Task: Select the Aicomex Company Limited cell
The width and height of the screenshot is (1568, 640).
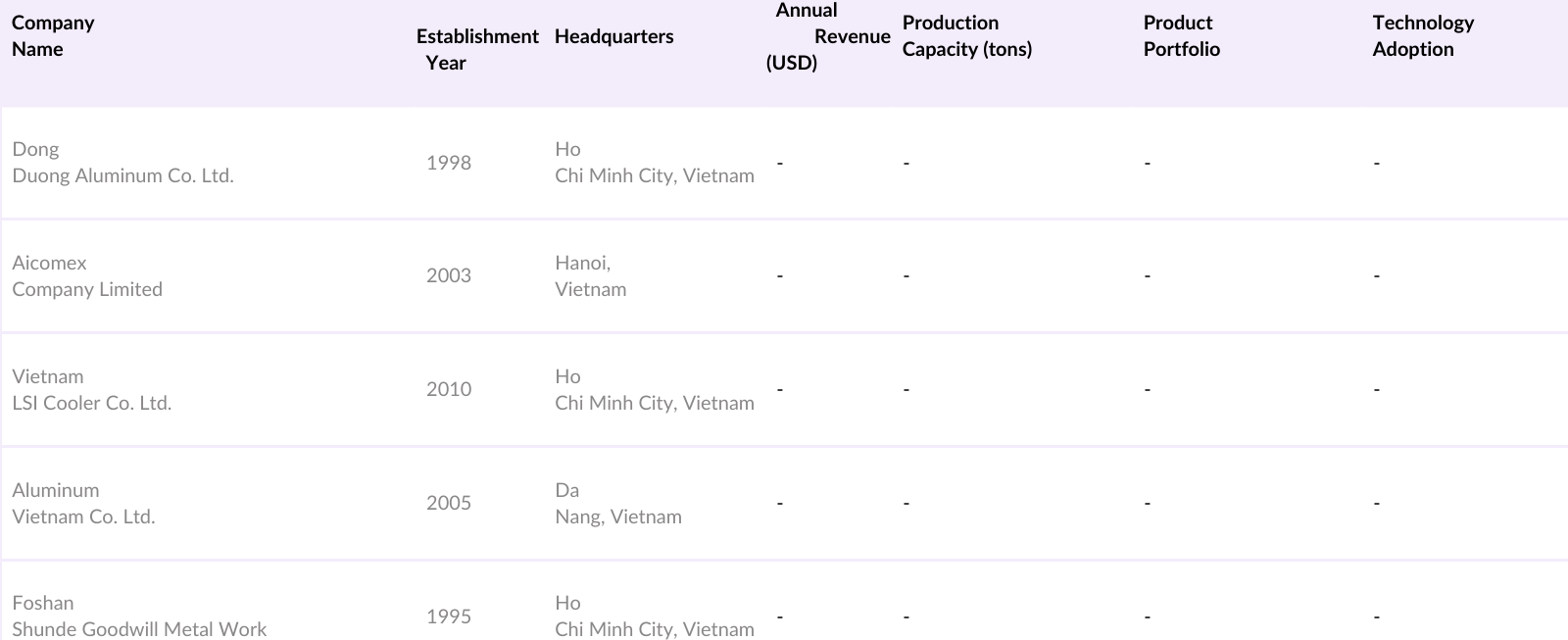Action: (87, 276)
